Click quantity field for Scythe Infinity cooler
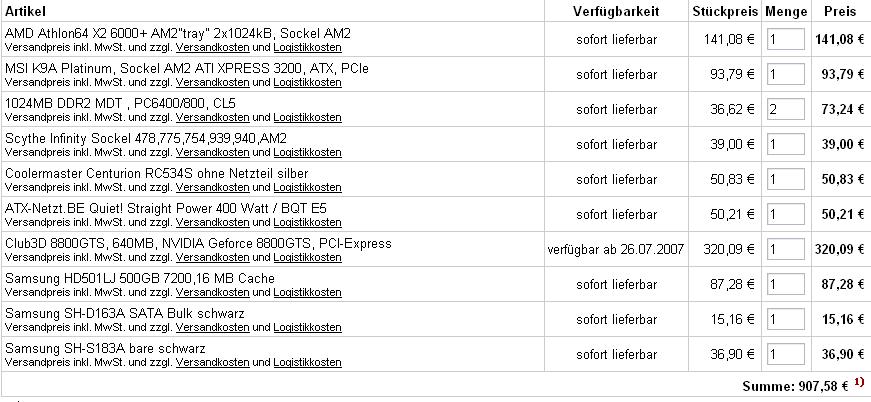Viewport: 871px width, 402px height. point(785,144)
